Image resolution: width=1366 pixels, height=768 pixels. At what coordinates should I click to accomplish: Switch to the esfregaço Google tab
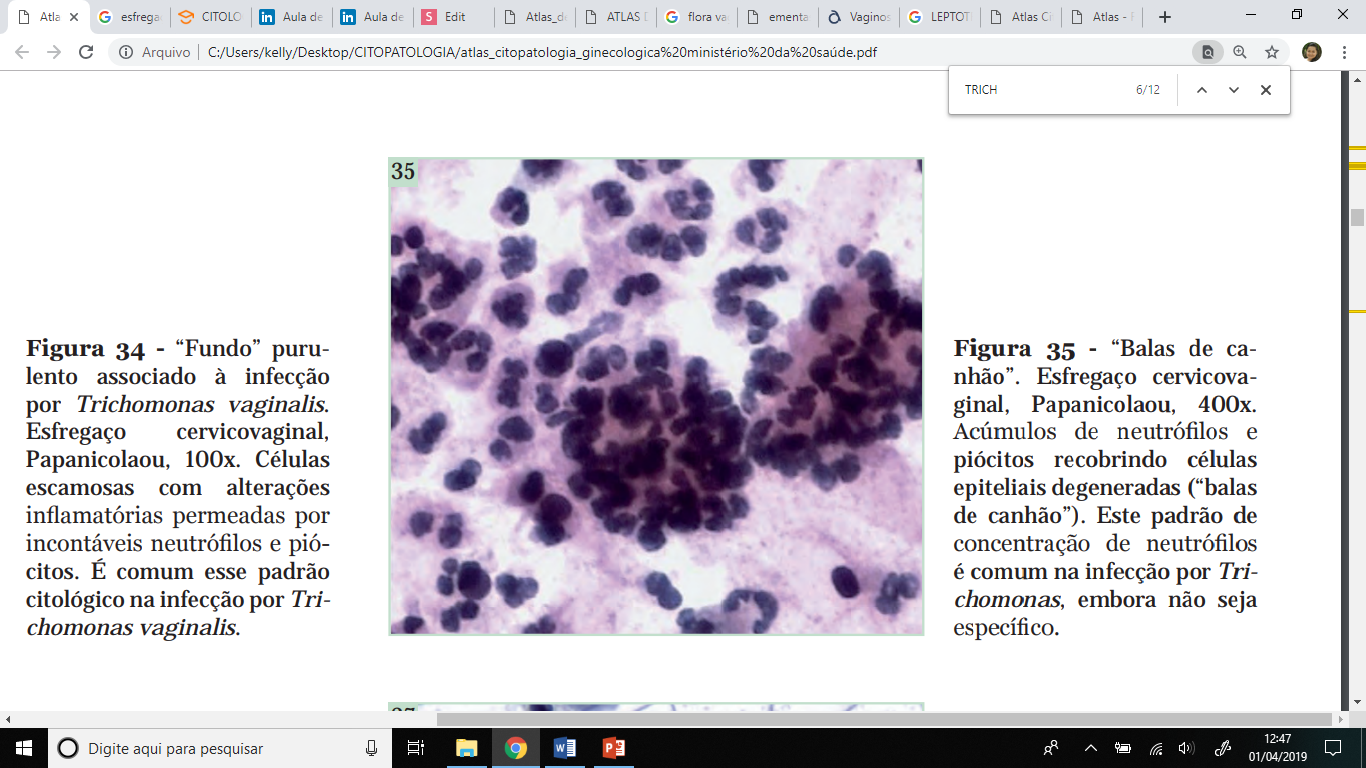128,17
